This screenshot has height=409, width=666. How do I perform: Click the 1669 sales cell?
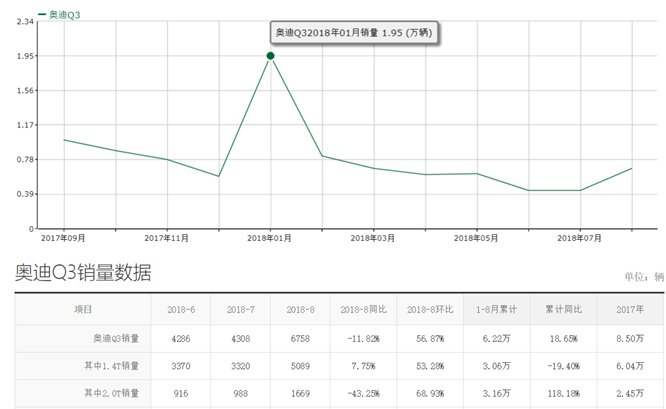point(300,394)
